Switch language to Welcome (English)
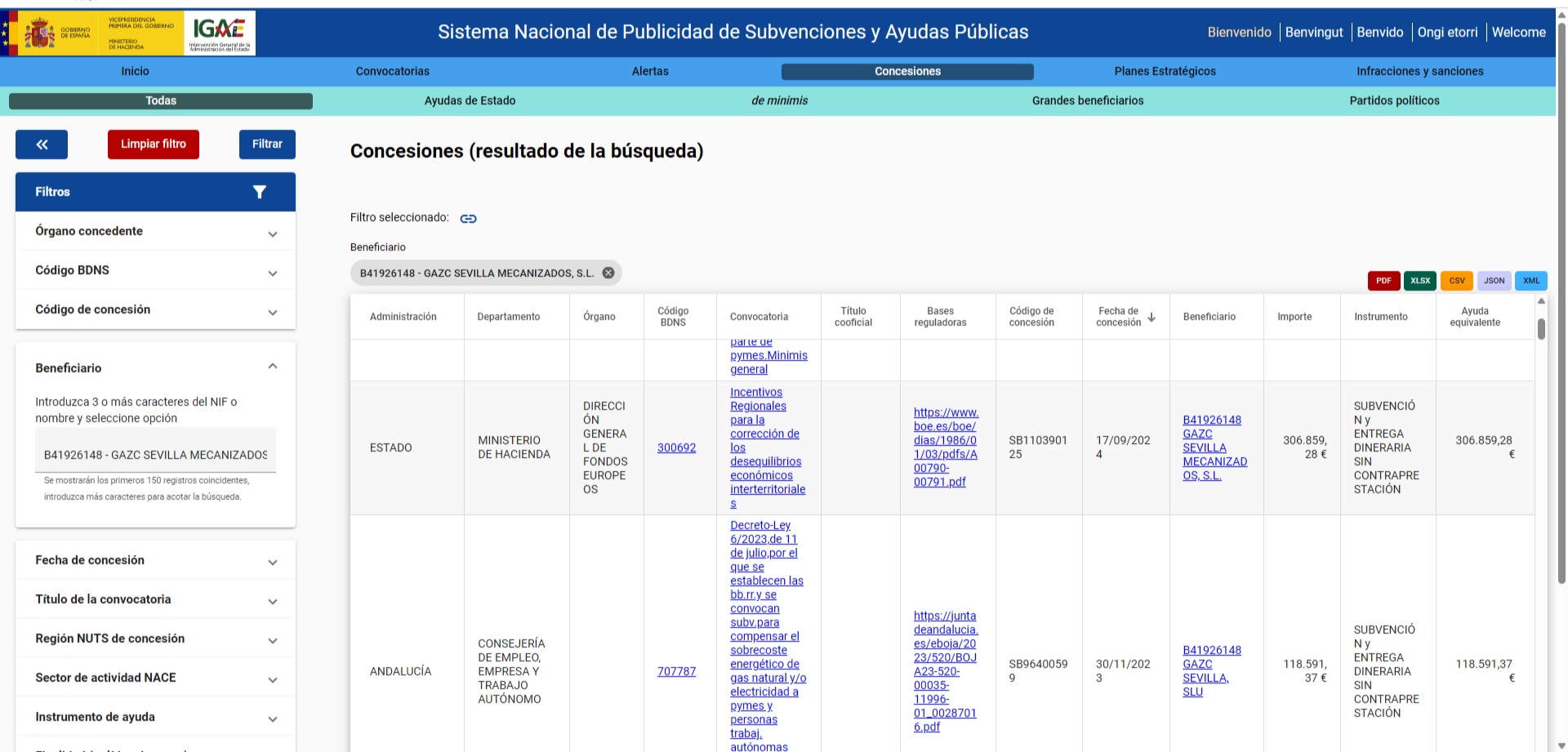1568x752 pixels. [1518, 33]
